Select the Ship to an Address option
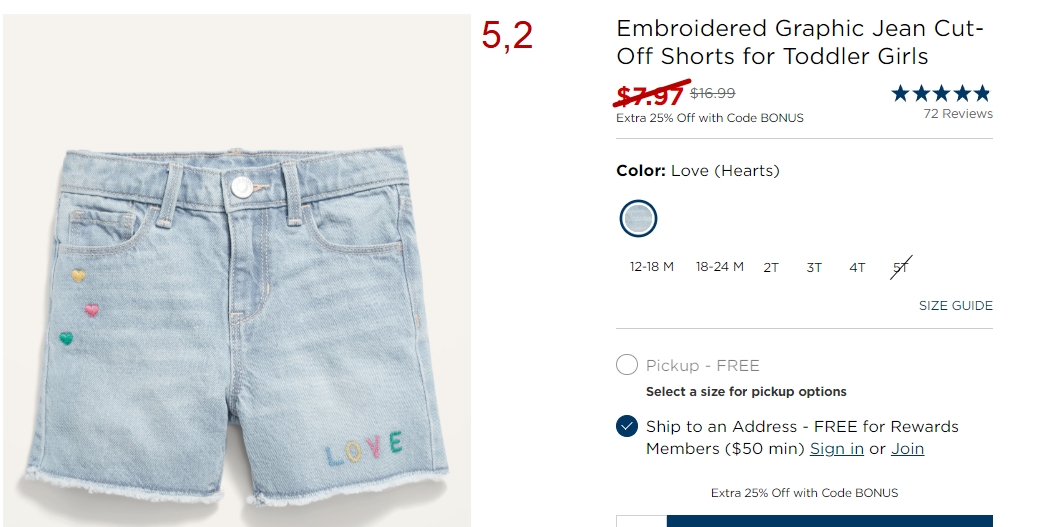1040x527 pixels. (627, 426)
